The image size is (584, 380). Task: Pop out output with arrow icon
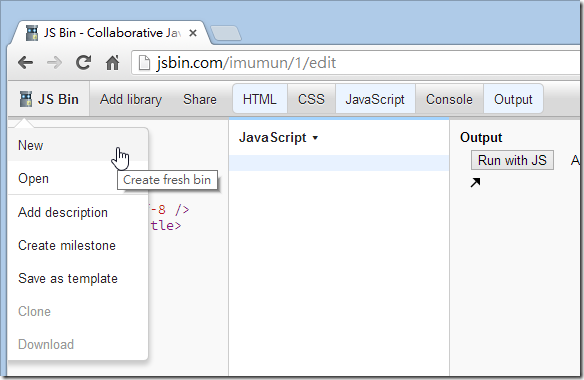(x=475, y=183)
